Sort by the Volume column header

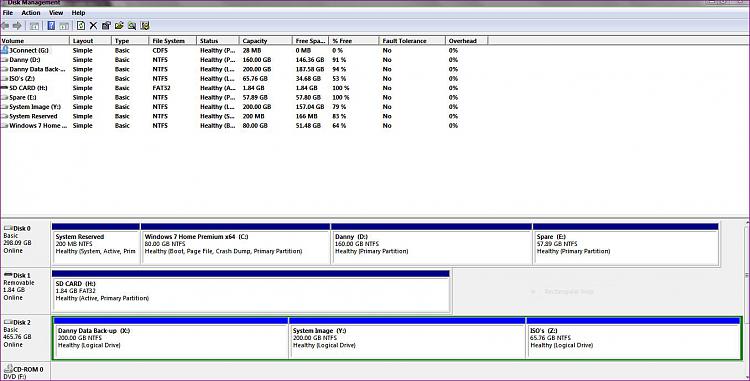(x=35, y=41)
